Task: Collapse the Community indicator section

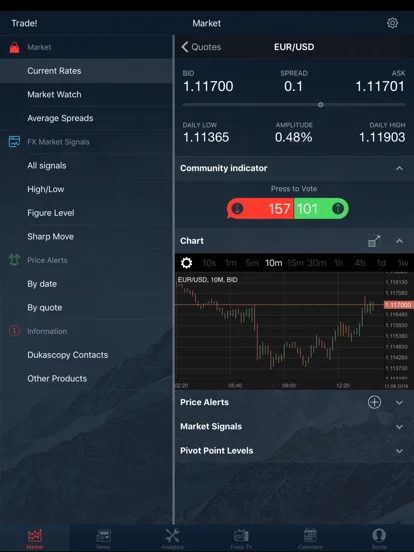Action: pyautogui.click(x=399, y=168)
